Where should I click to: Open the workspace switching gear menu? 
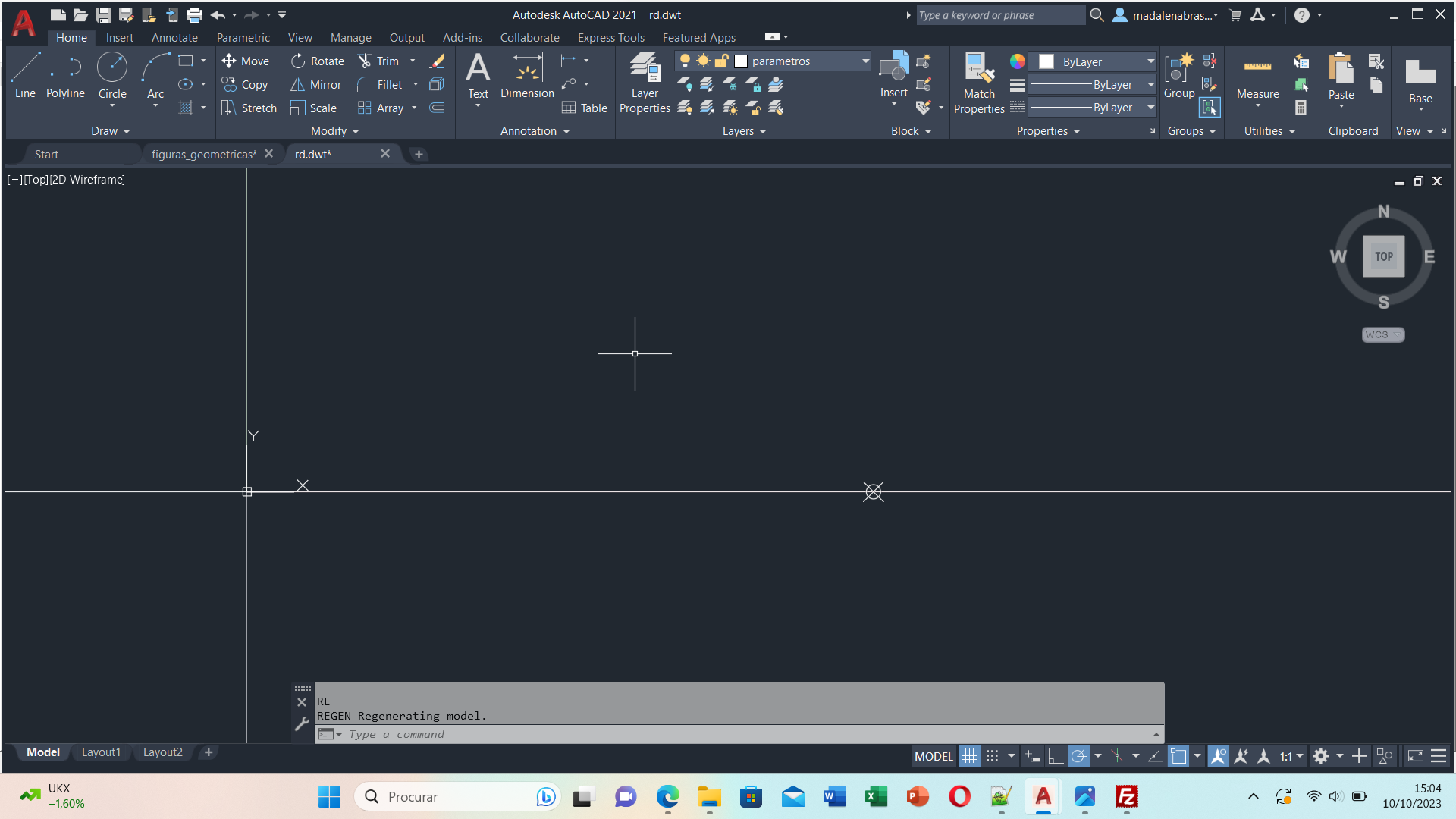(x=1327, y=756)
